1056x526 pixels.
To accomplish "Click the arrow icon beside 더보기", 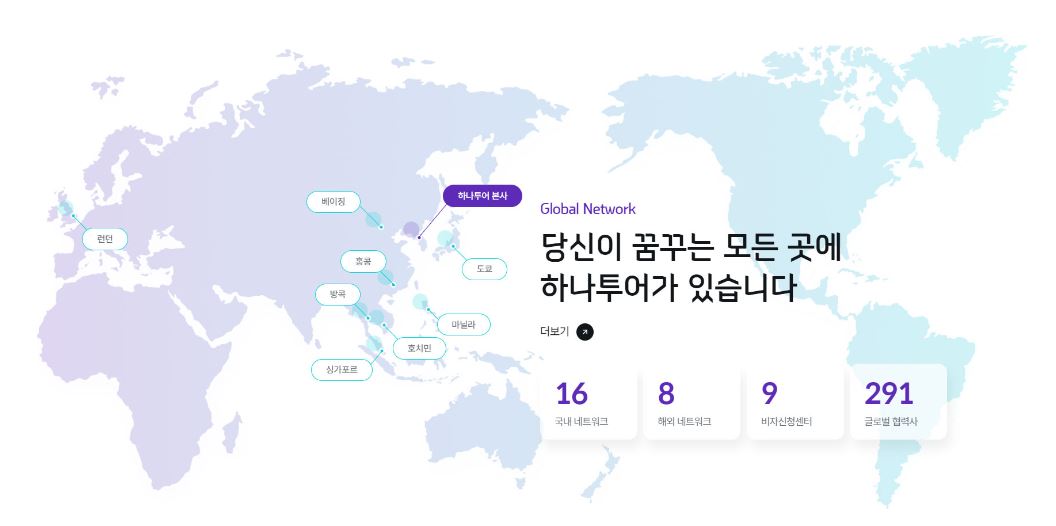I will click(585, 332).
